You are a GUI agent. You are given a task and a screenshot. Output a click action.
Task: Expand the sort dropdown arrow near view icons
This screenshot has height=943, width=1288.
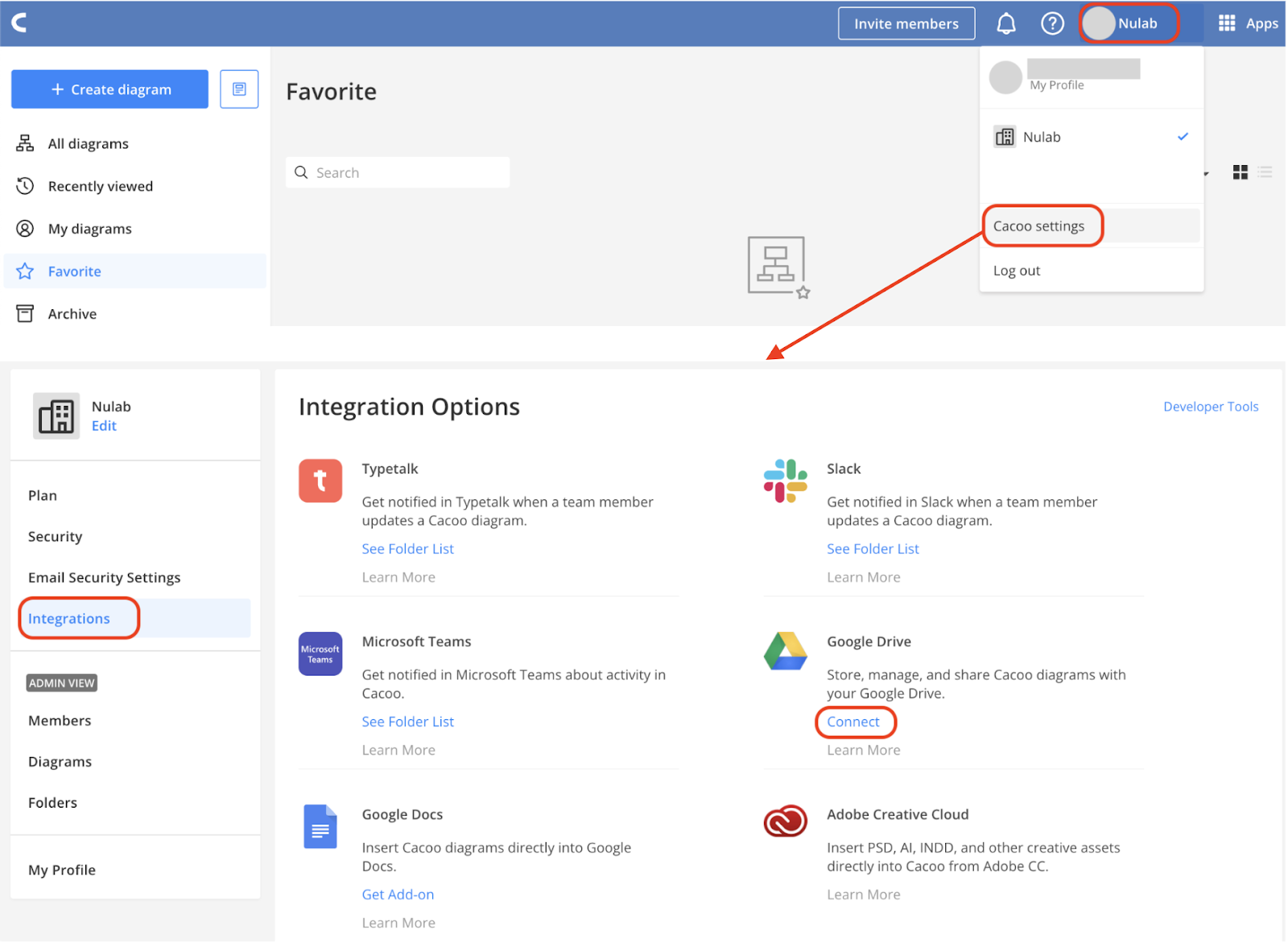(x=1206, y=174)
